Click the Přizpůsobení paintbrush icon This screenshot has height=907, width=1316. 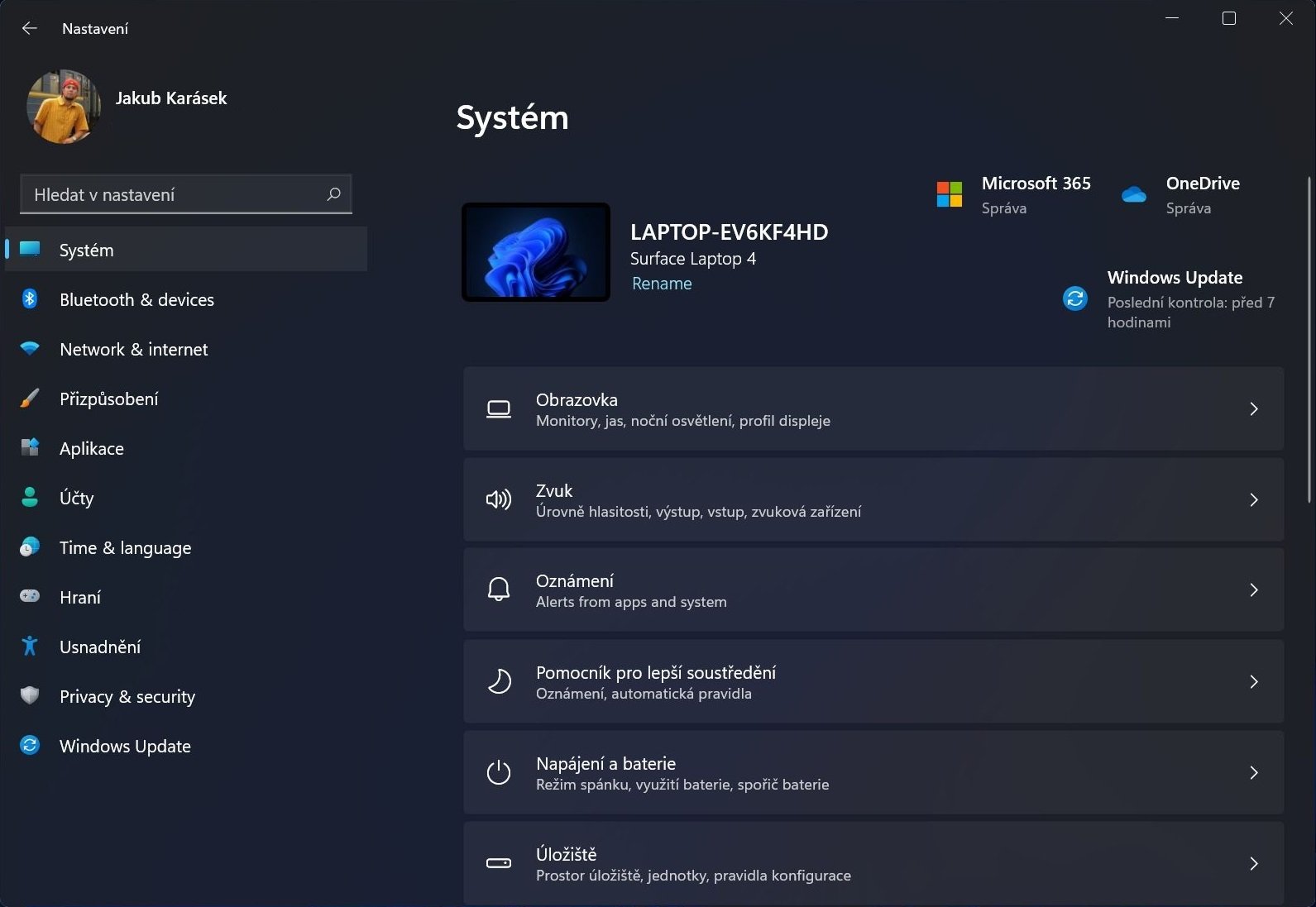click(30, 398)
